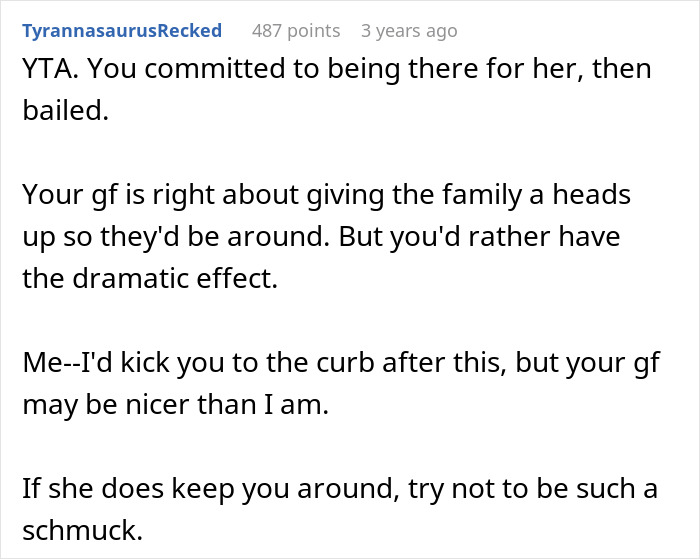Click the "3 years ago" comment timestamp

click(408, 31)
